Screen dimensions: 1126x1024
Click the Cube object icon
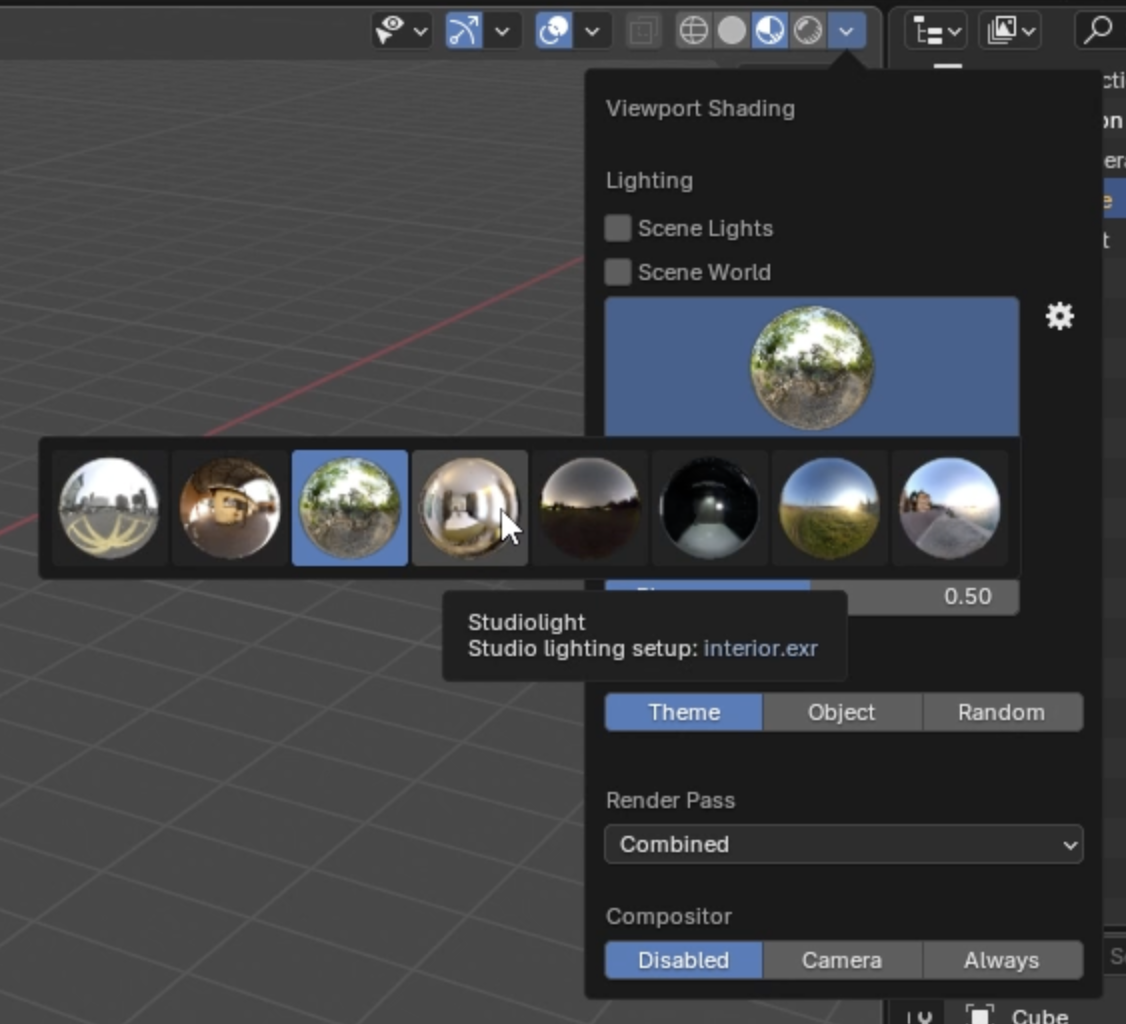coord(980,1015)
